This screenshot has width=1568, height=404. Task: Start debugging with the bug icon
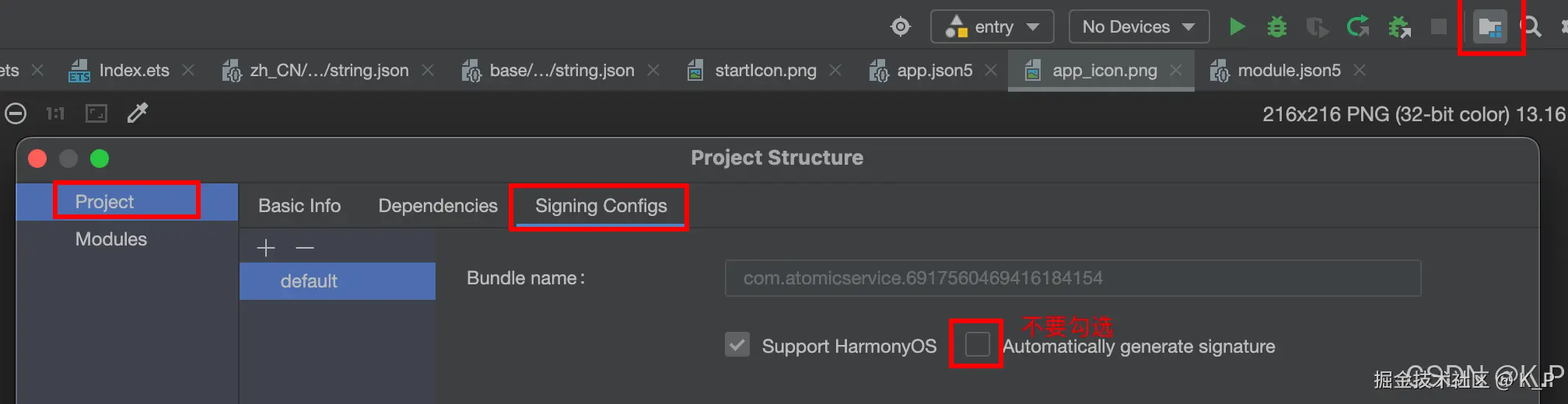coord(1276,27)
